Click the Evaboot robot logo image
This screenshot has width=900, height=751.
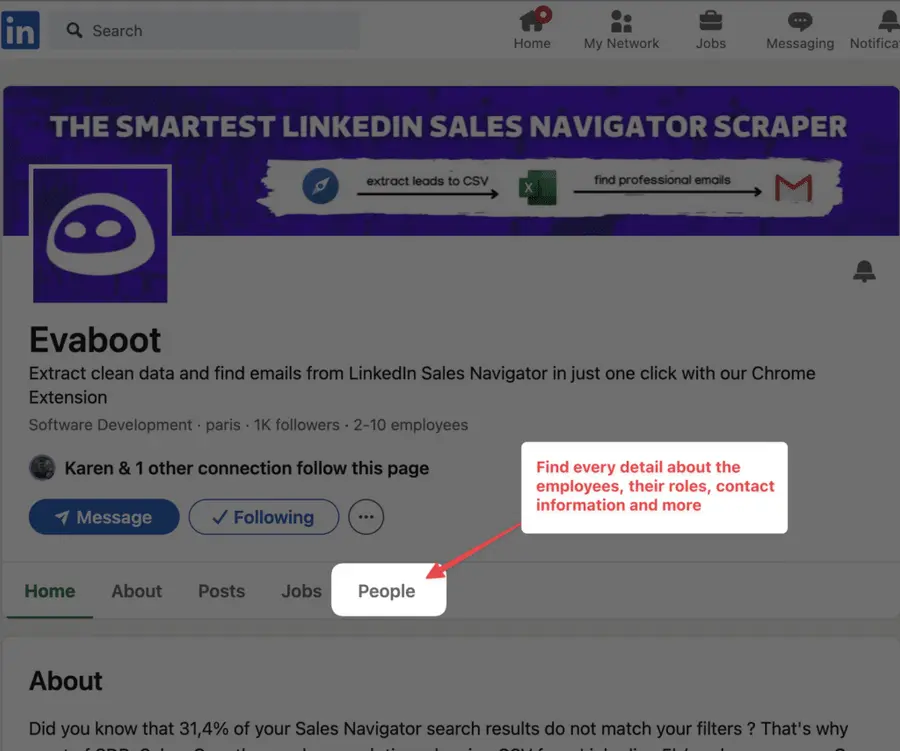(x=100, y=235)
